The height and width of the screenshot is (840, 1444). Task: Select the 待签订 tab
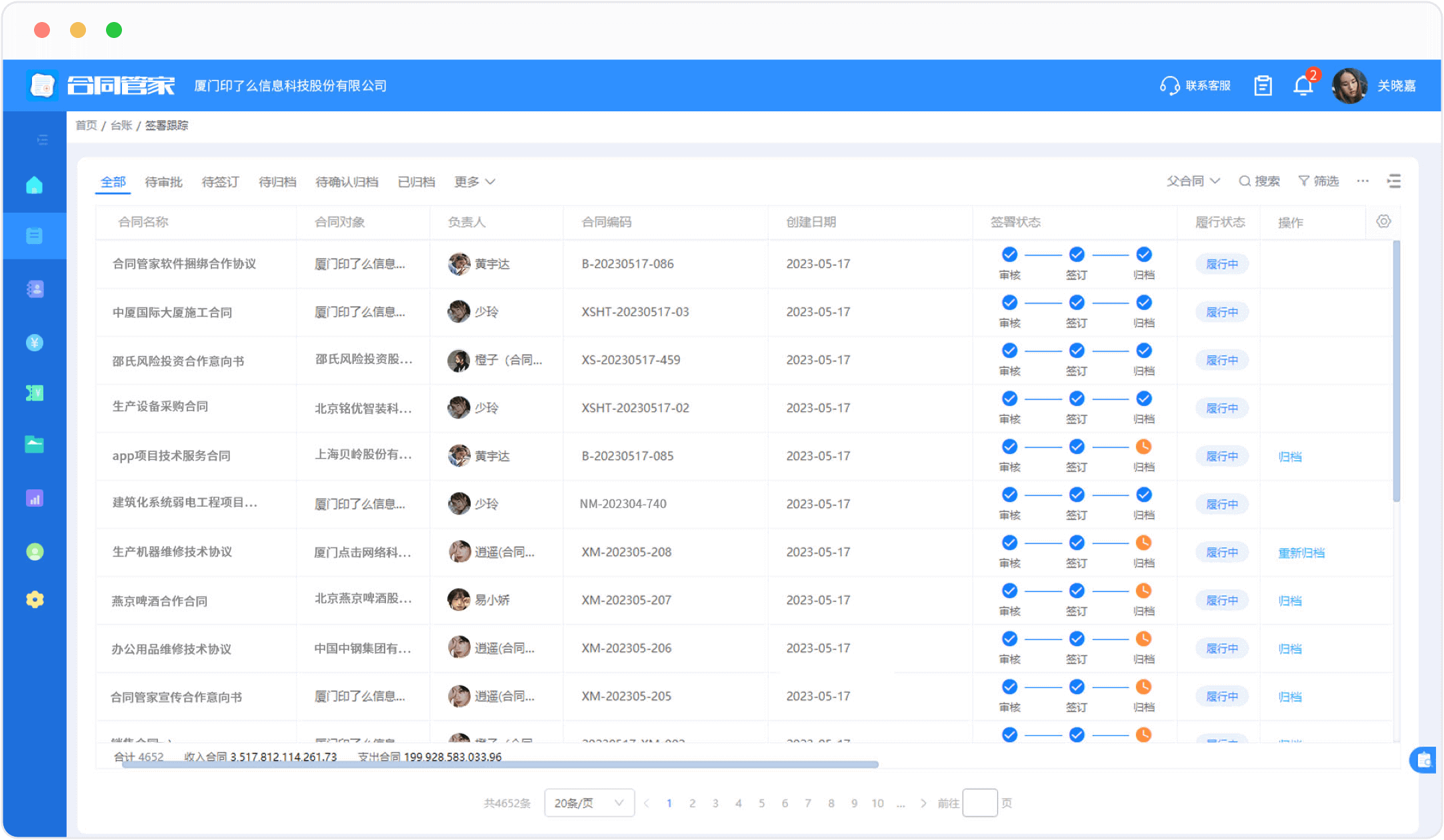click(220, 182)
